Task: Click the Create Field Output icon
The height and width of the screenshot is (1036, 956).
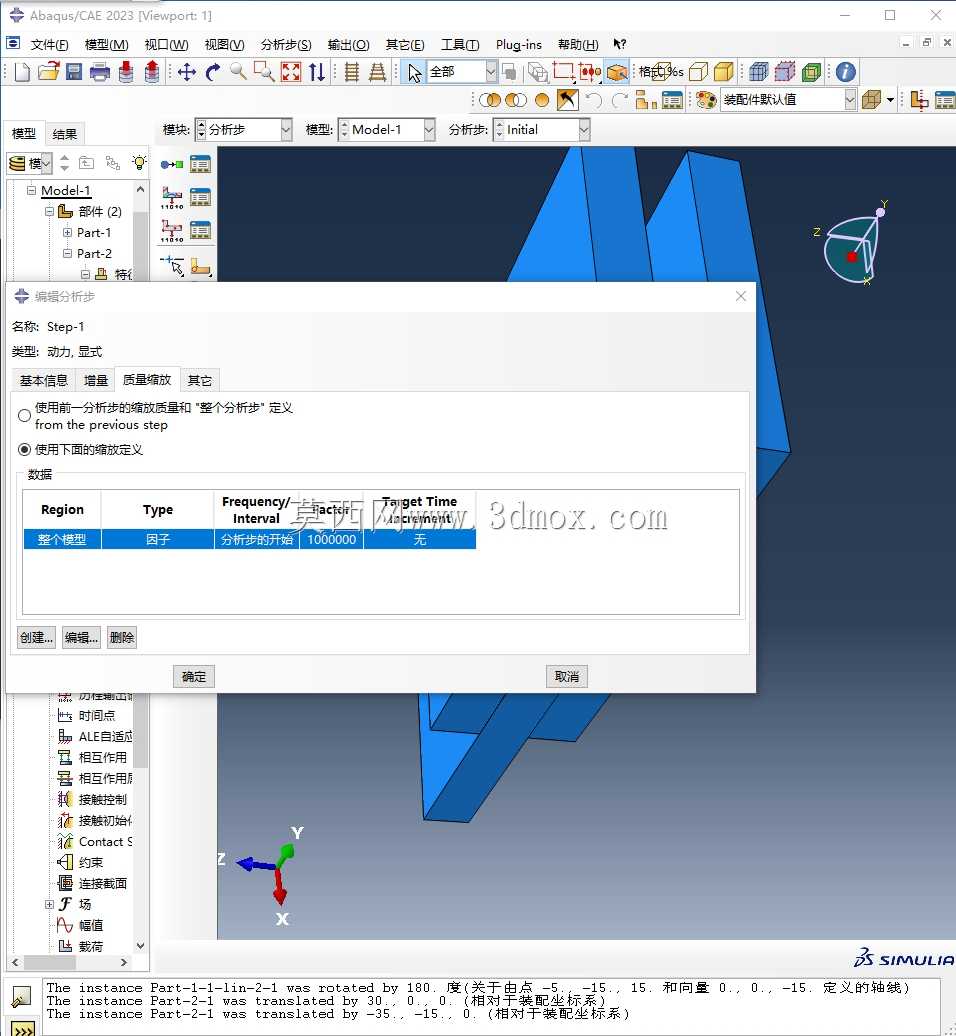Action: [172, 197]
